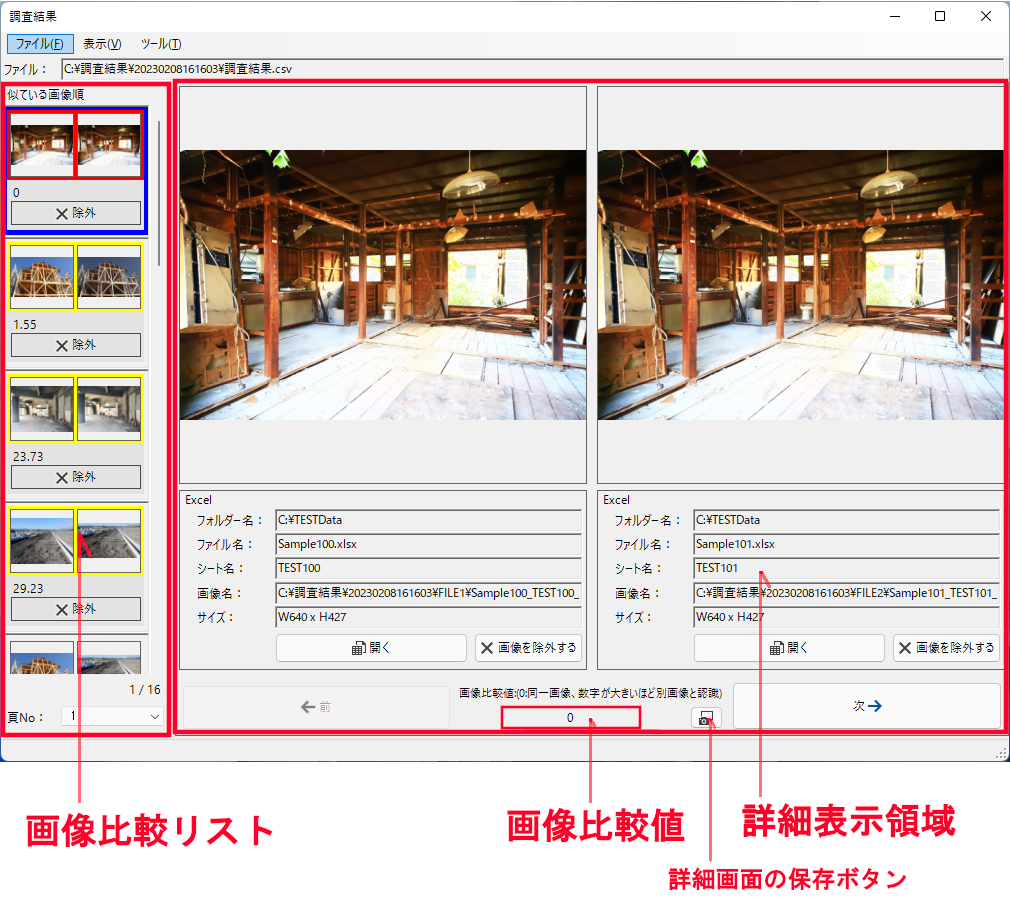Open Sample100.xlsx with the left 開く button
Viewport: 1010px width, 900px height.
[x=371, y=648]
